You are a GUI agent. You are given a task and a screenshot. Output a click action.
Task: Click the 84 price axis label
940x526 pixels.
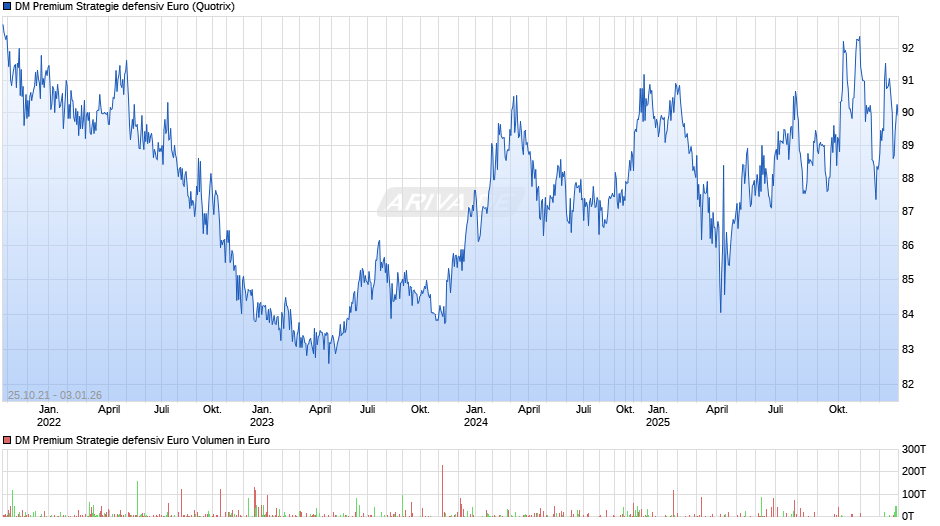coord(908,314)
